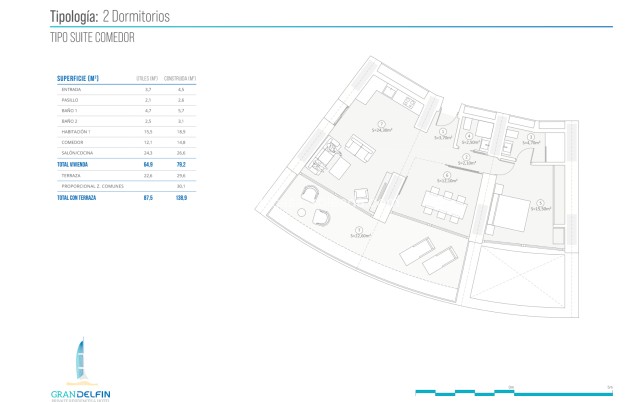
Task: Click the kitchen hob in the floor plan
Action: (409, 102)
